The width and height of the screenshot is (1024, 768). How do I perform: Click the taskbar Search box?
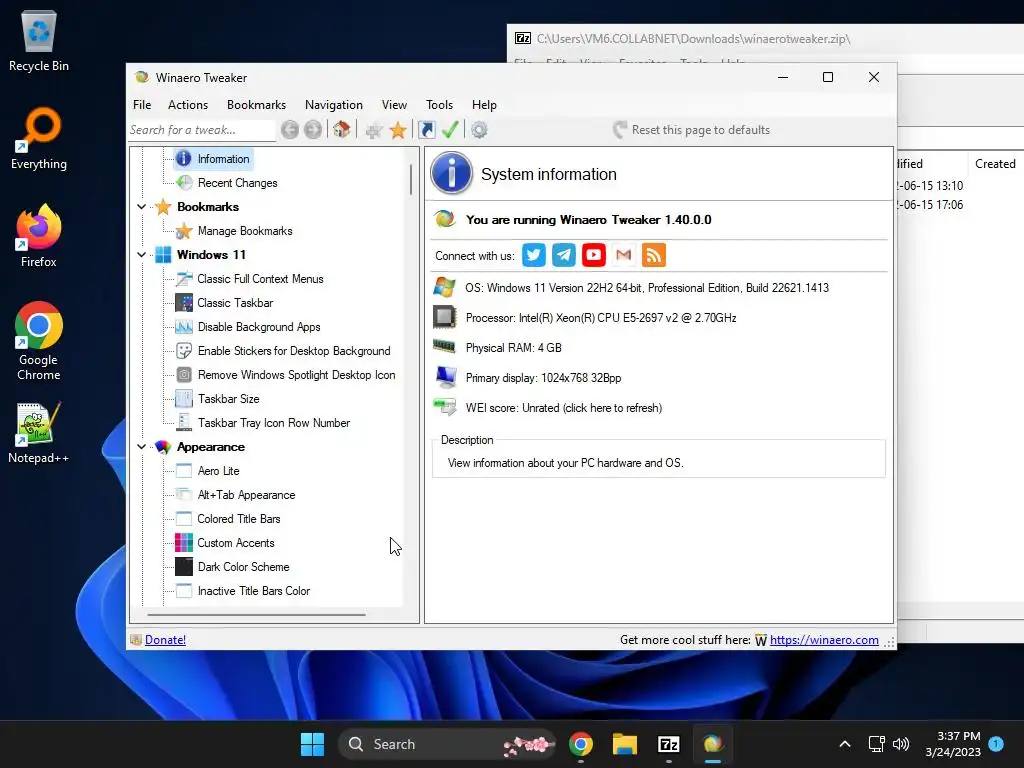pyautogui.click(x=447, y=744)
